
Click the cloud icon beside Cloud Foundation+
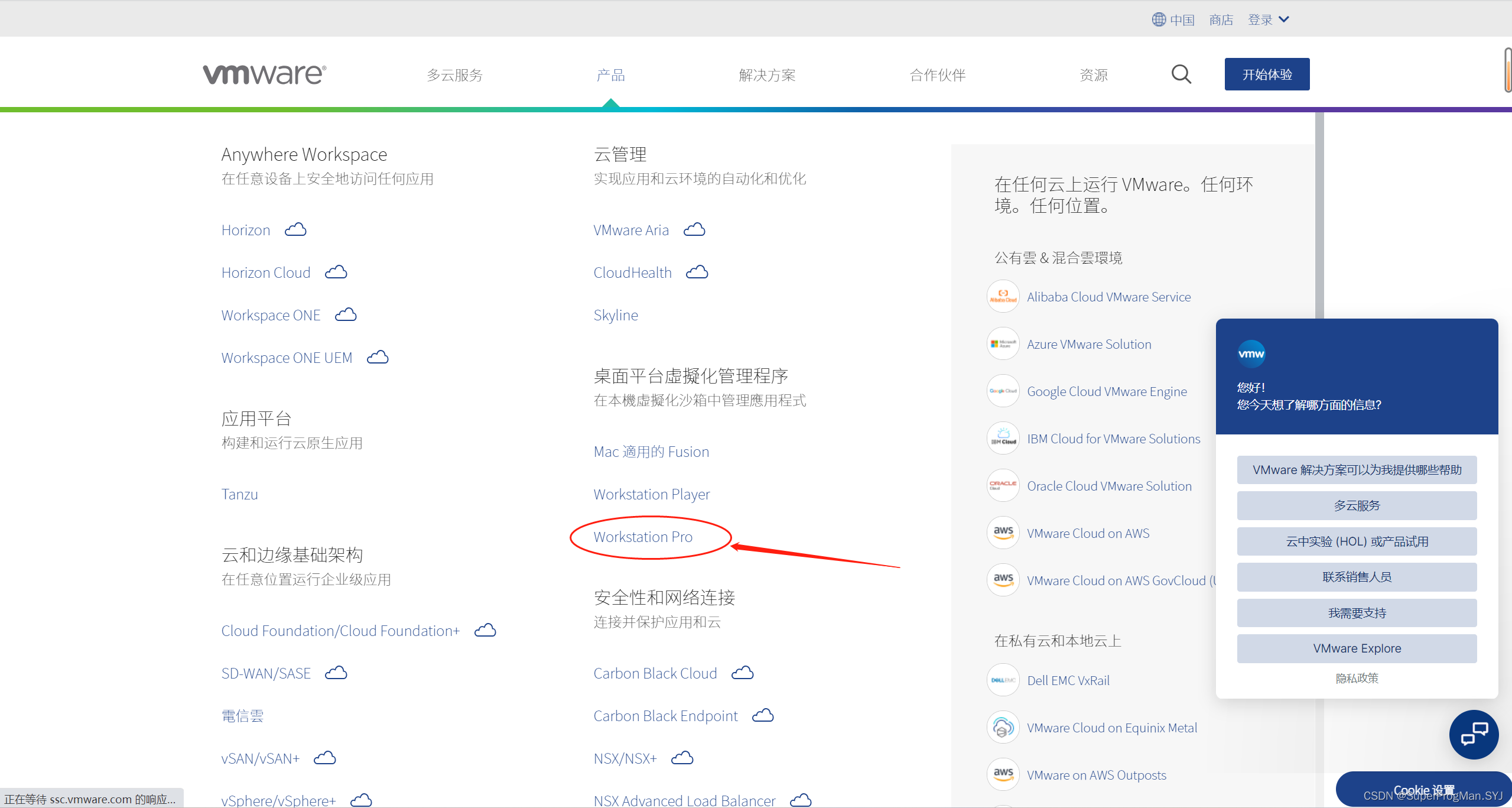(485, 630)
